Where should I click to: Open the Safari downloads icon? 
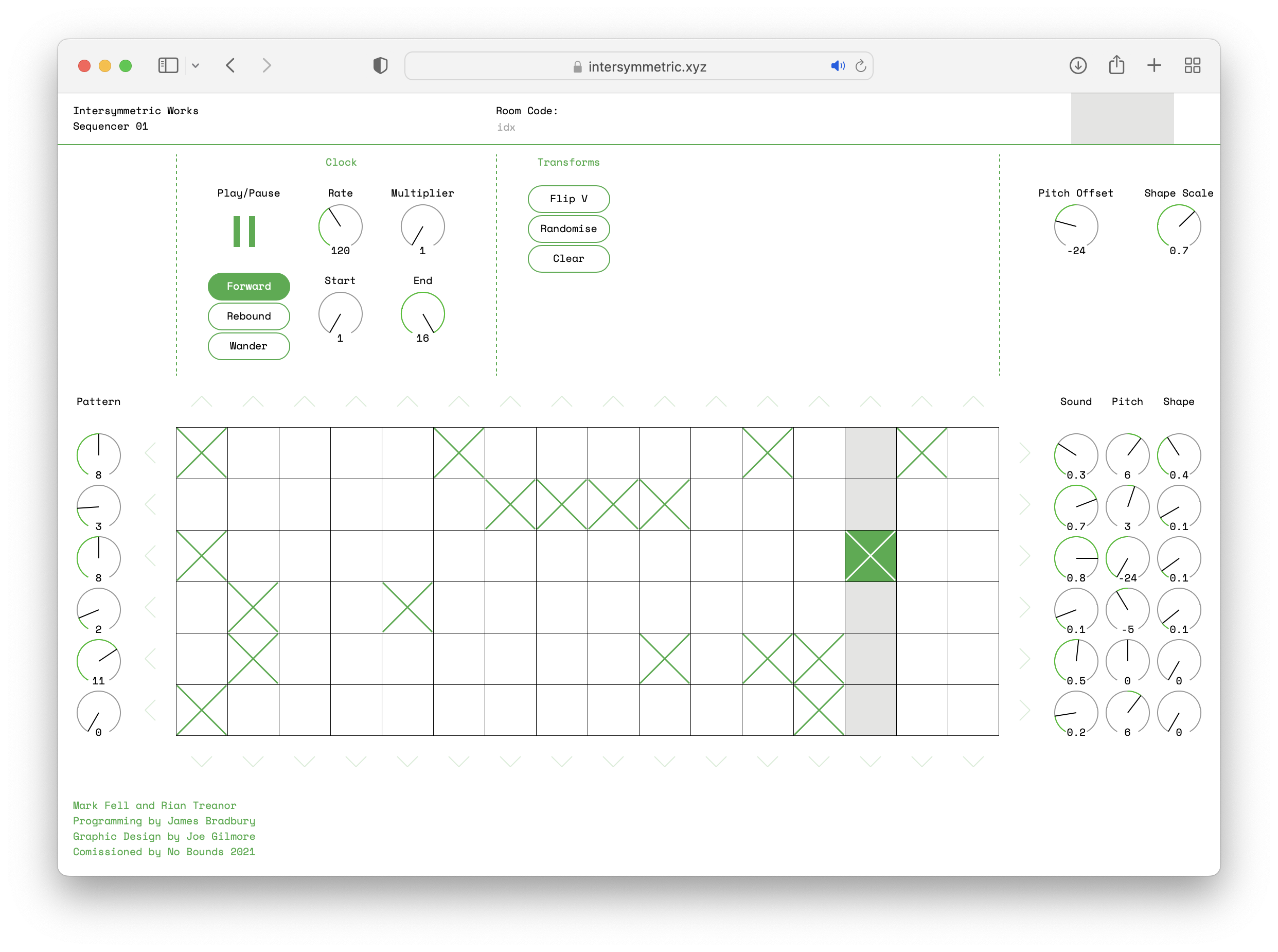point(1077,66)
